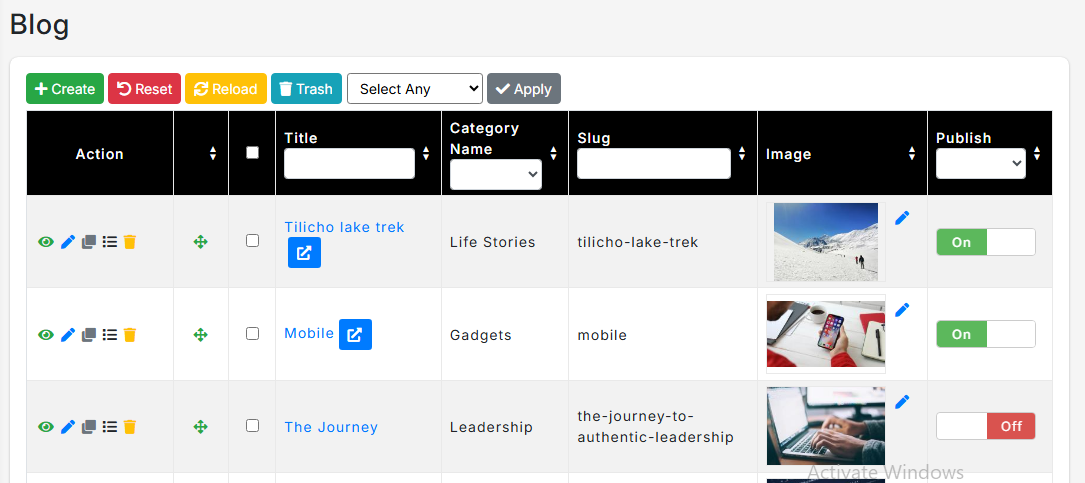
Task: Open list icon for The Journey row
Action: pyautogui.click(x=109, y=427)
